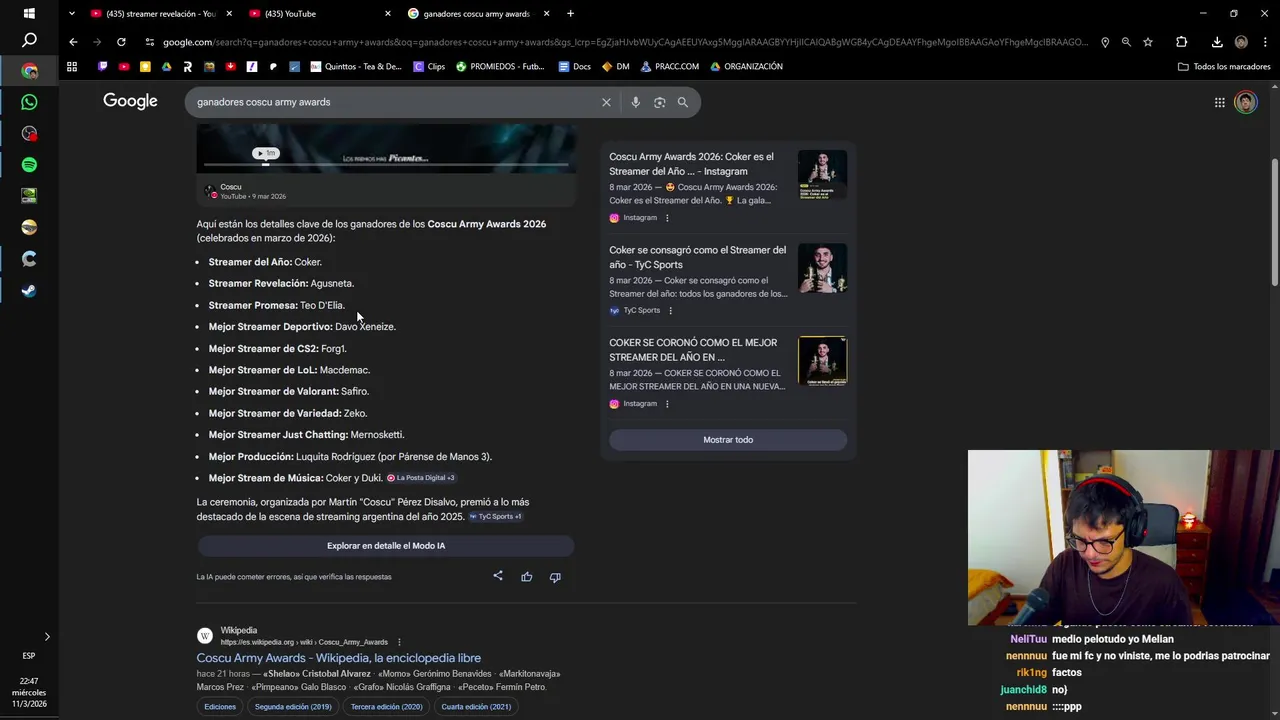Image resolution: width=1280 pixels, height=720 pixels.
Task: Open the YouTube bookmark icon
Action: pyautogui.click(x=124, y=66)
